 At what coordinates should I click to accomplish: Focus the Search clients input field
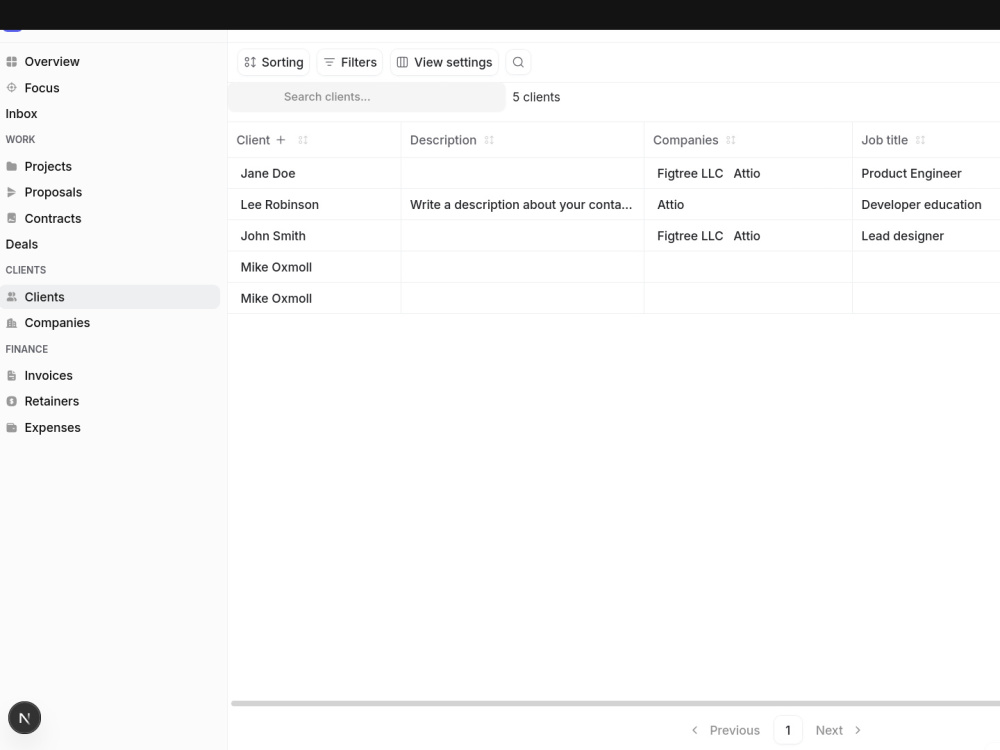point(367,97)
